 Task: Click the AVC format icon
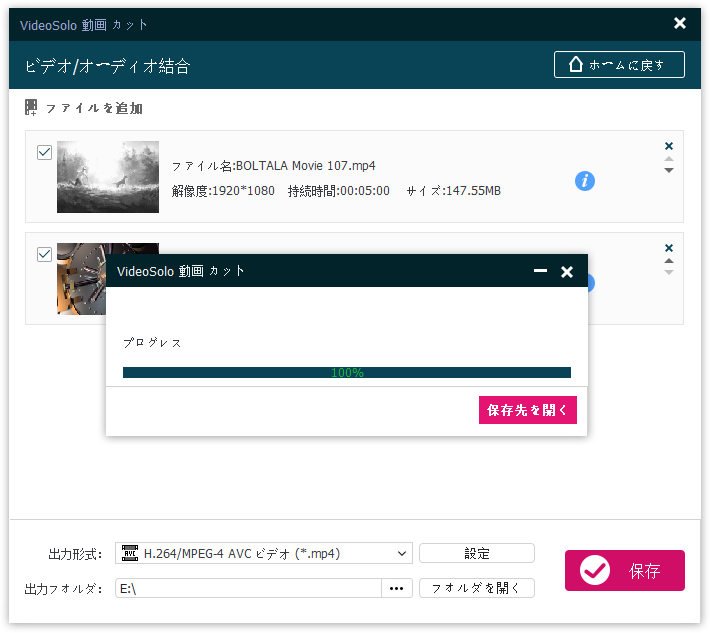pos(130,553)
